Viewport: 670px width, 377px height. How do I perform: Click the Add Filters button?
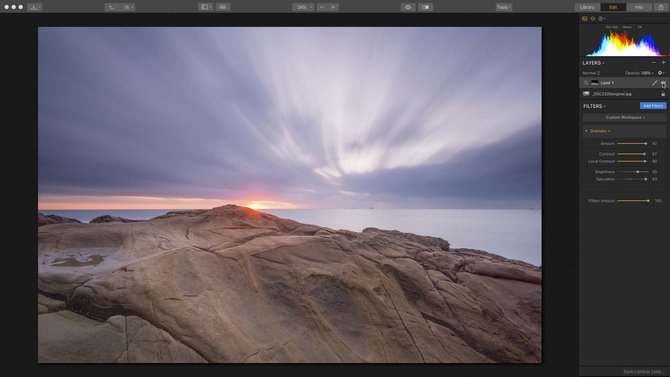tap(653, 106)
